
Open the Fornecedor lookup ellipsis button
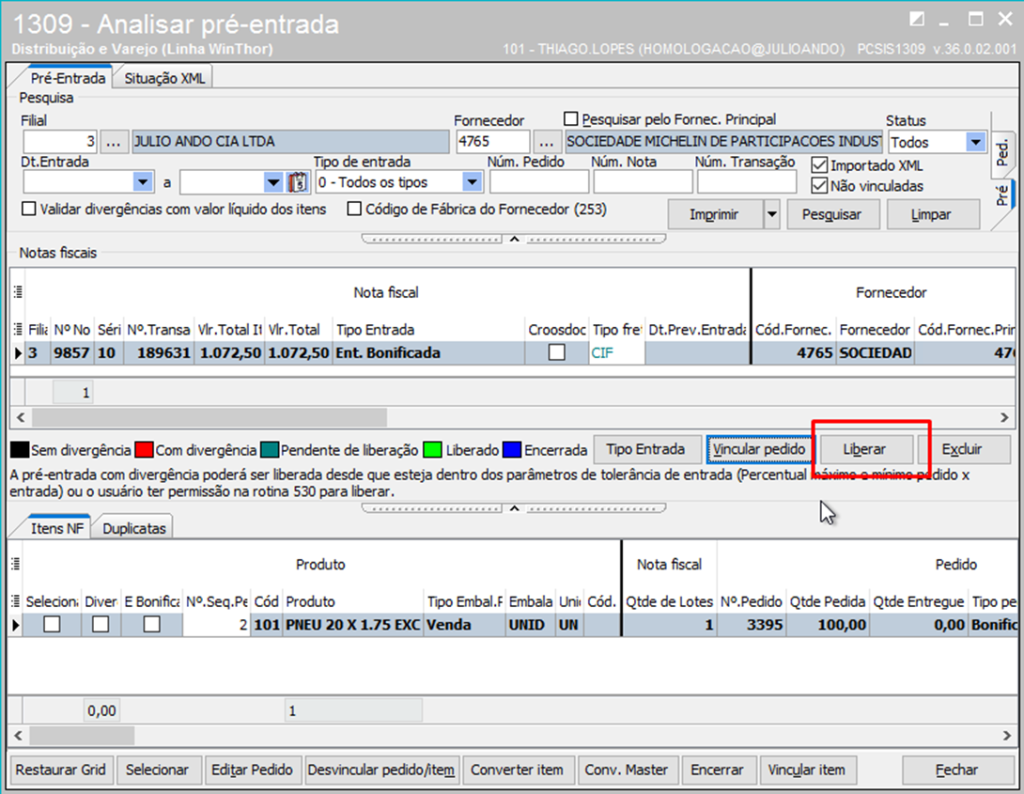click(x=547, y=142)
